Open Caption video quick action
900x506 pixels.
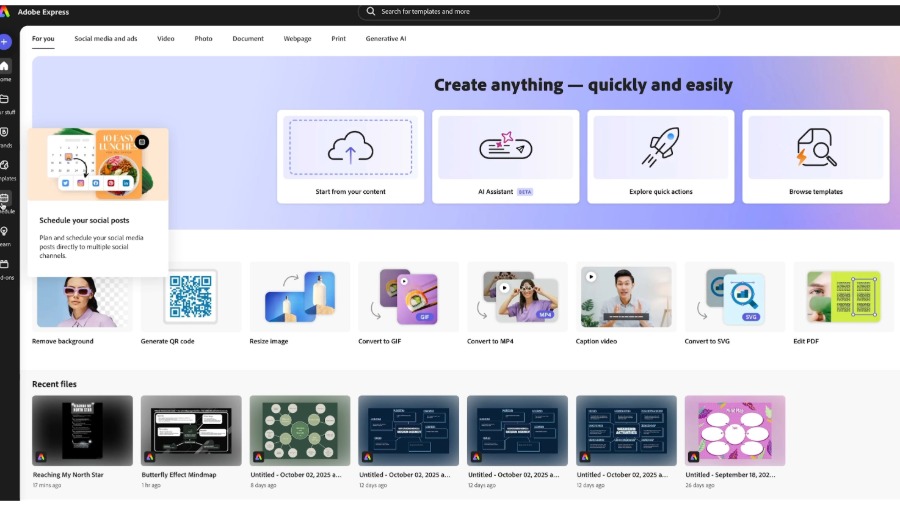tap(626, 304)
